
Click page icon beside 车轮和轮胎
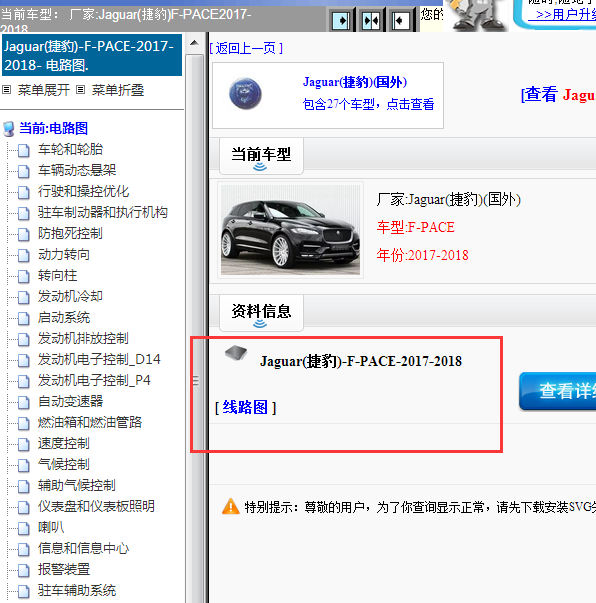click(x=24, y=150)
